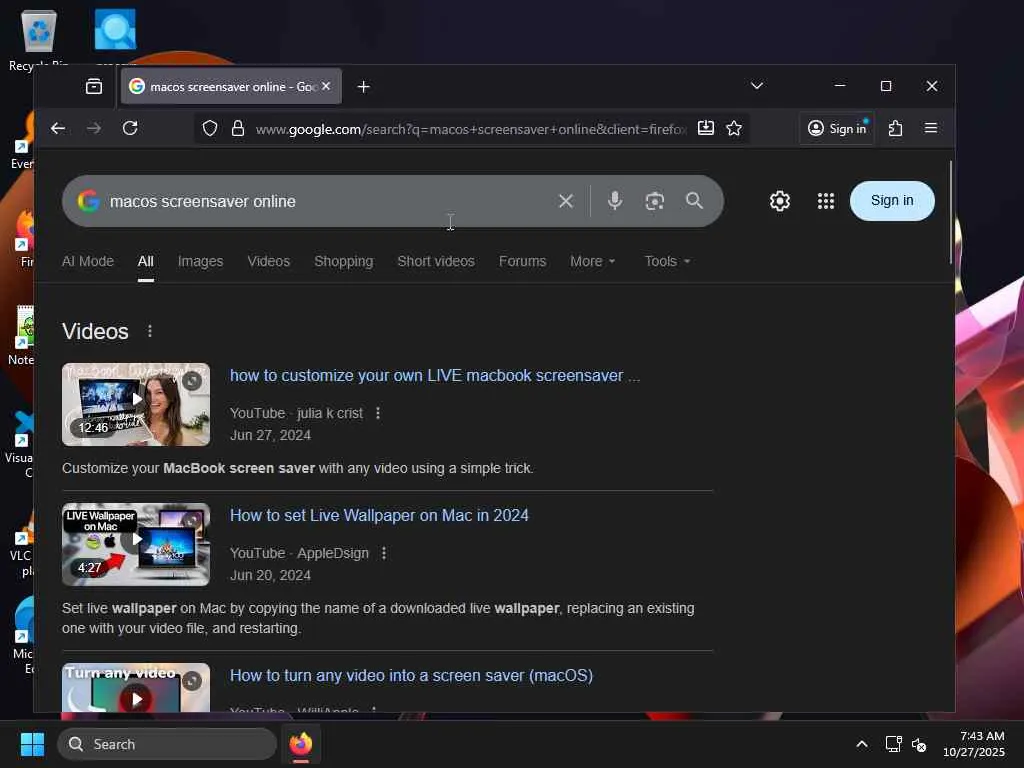1024x768 pixels.
Task: Play the Turn any video thumbnail
Action: tap(136, 688)
